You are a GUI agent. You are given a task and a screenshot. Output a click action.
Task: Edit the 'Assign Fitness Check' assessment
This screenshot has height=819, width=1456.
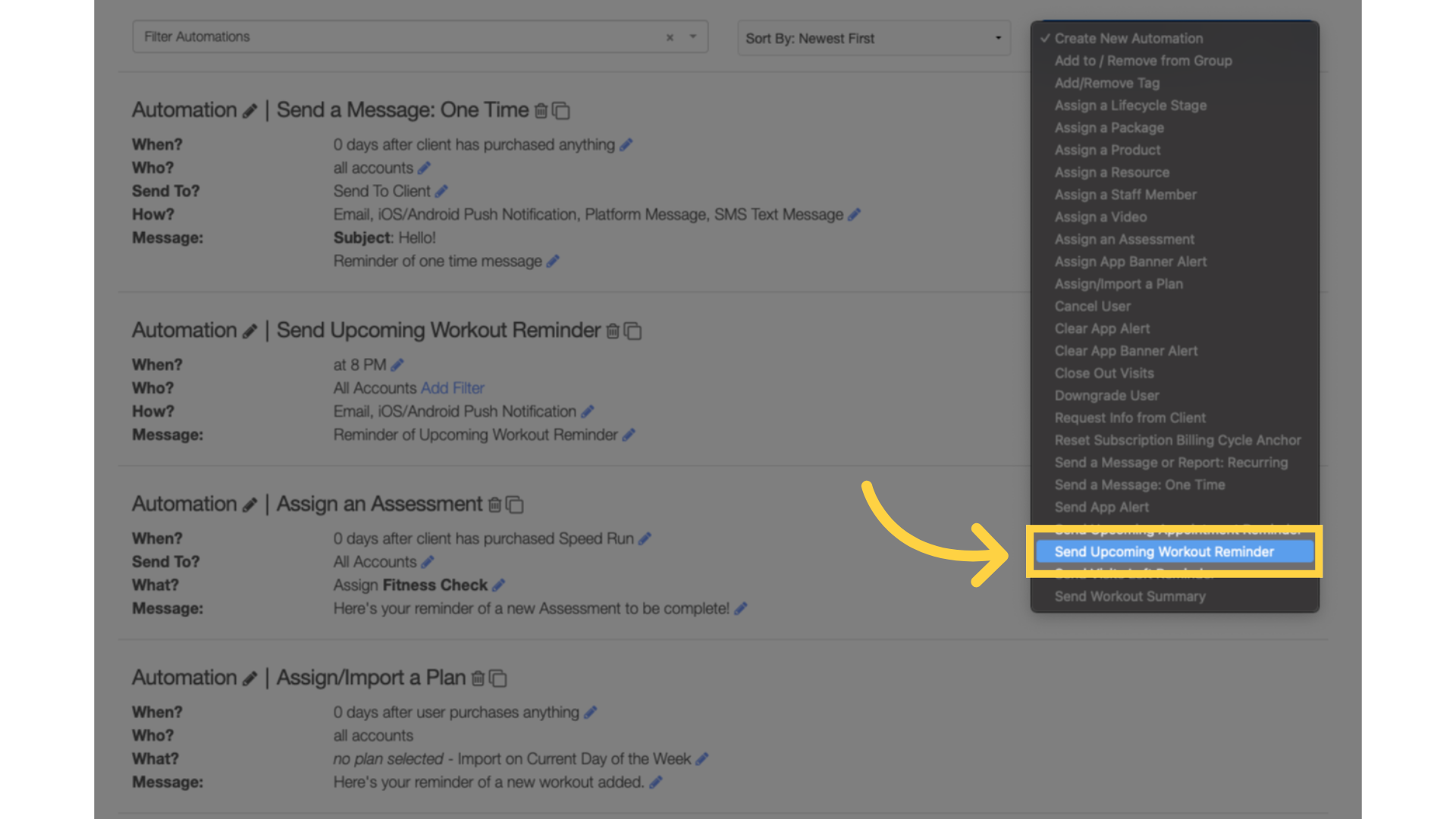pos(498,586)
